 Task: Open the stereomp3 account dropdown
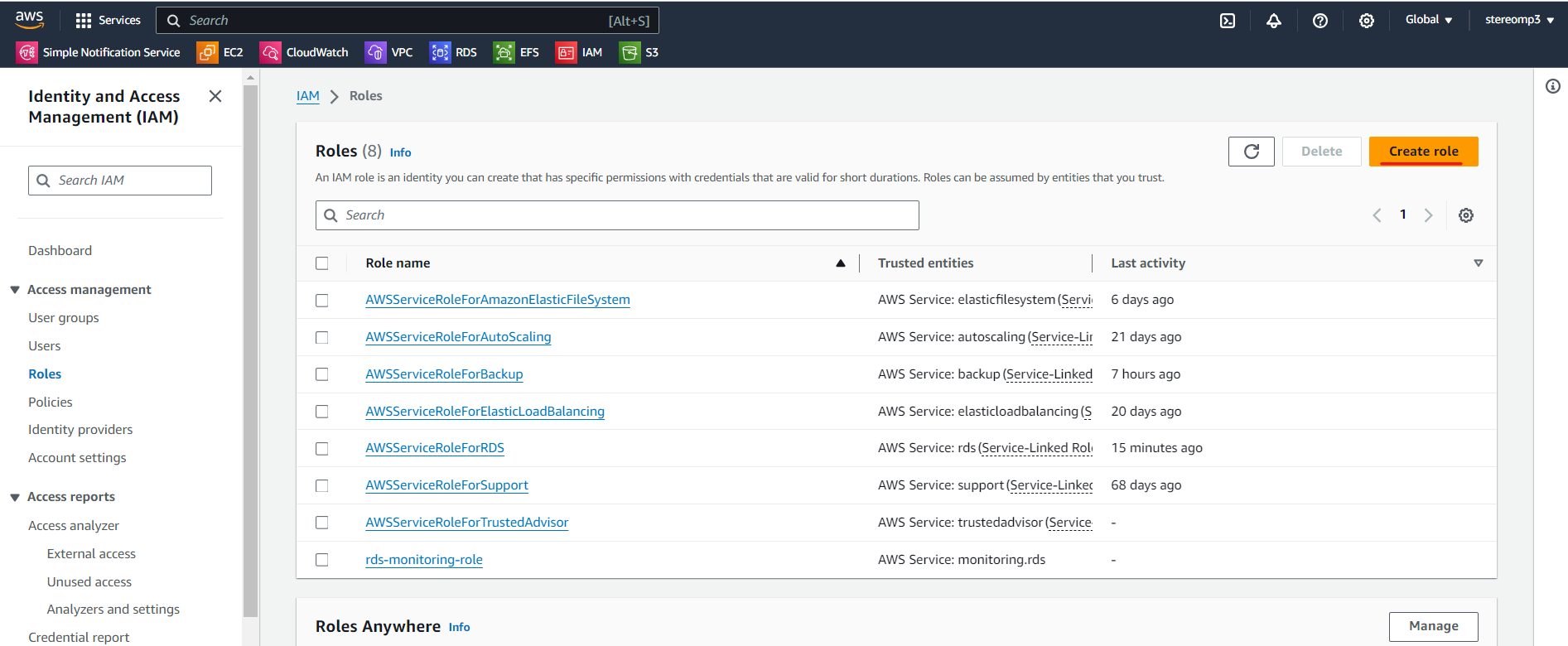[1519, 20]
